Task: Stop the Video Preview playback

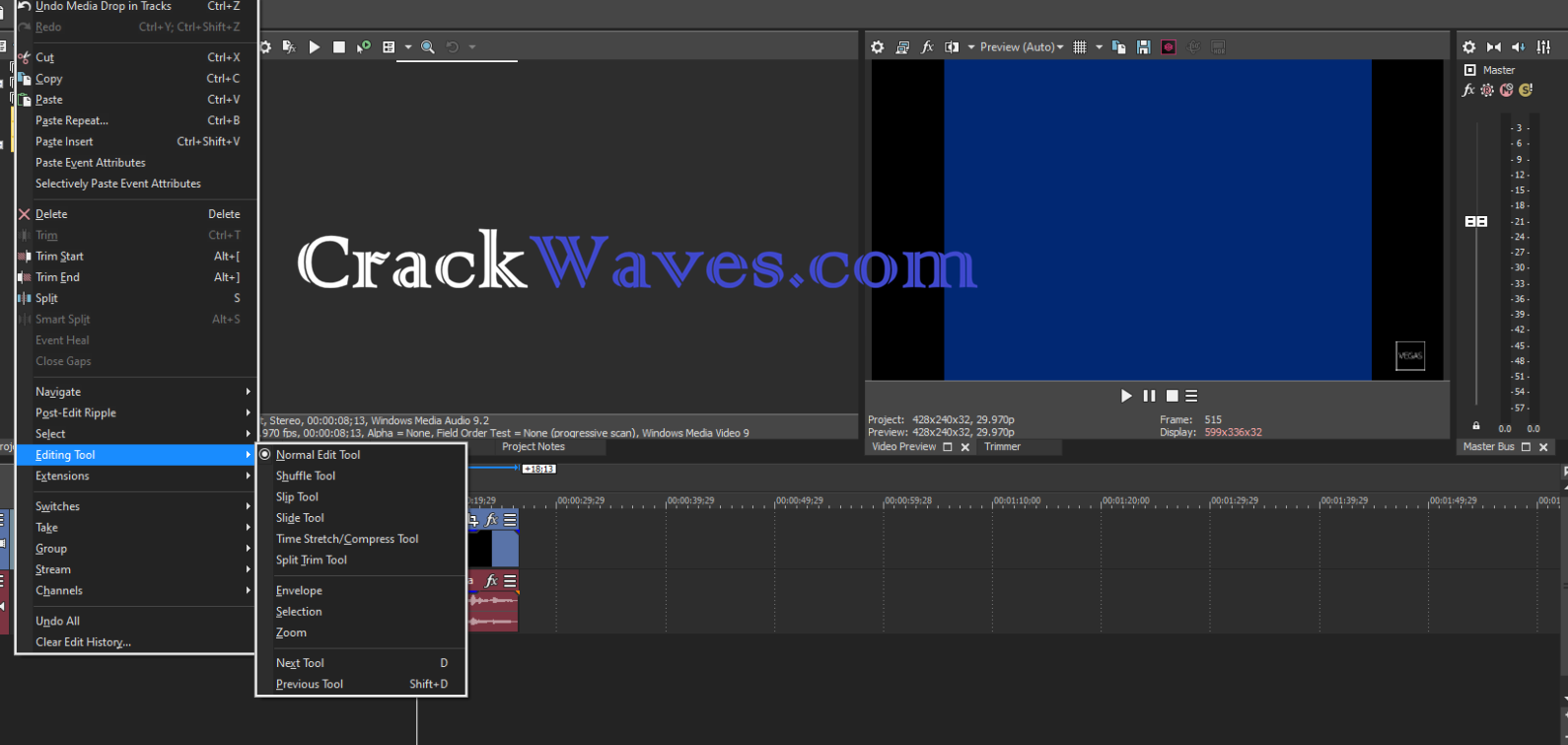Action: tap(1172, 396)
